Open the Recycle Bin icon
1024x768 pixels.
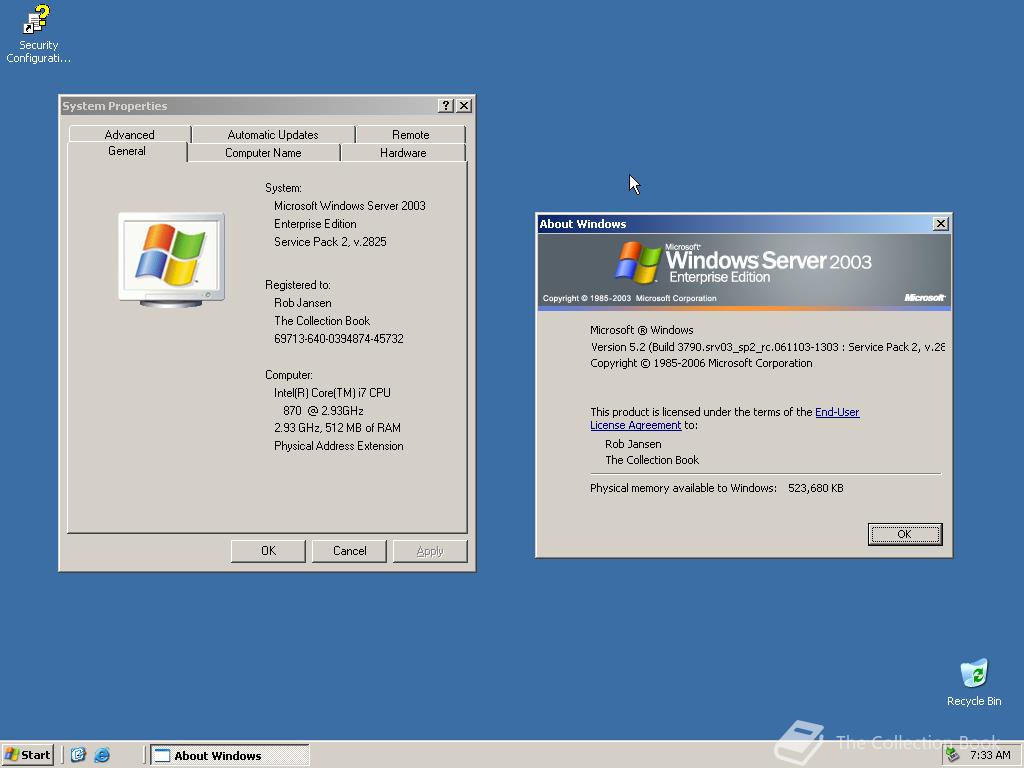(974, 682)
